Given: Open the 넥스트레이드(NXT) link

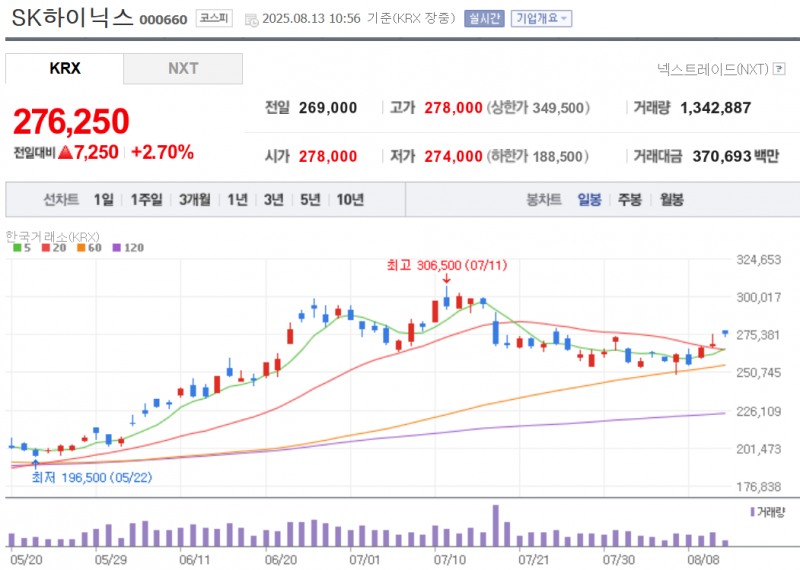Looking at the screenshot, I should click(712, 69).
